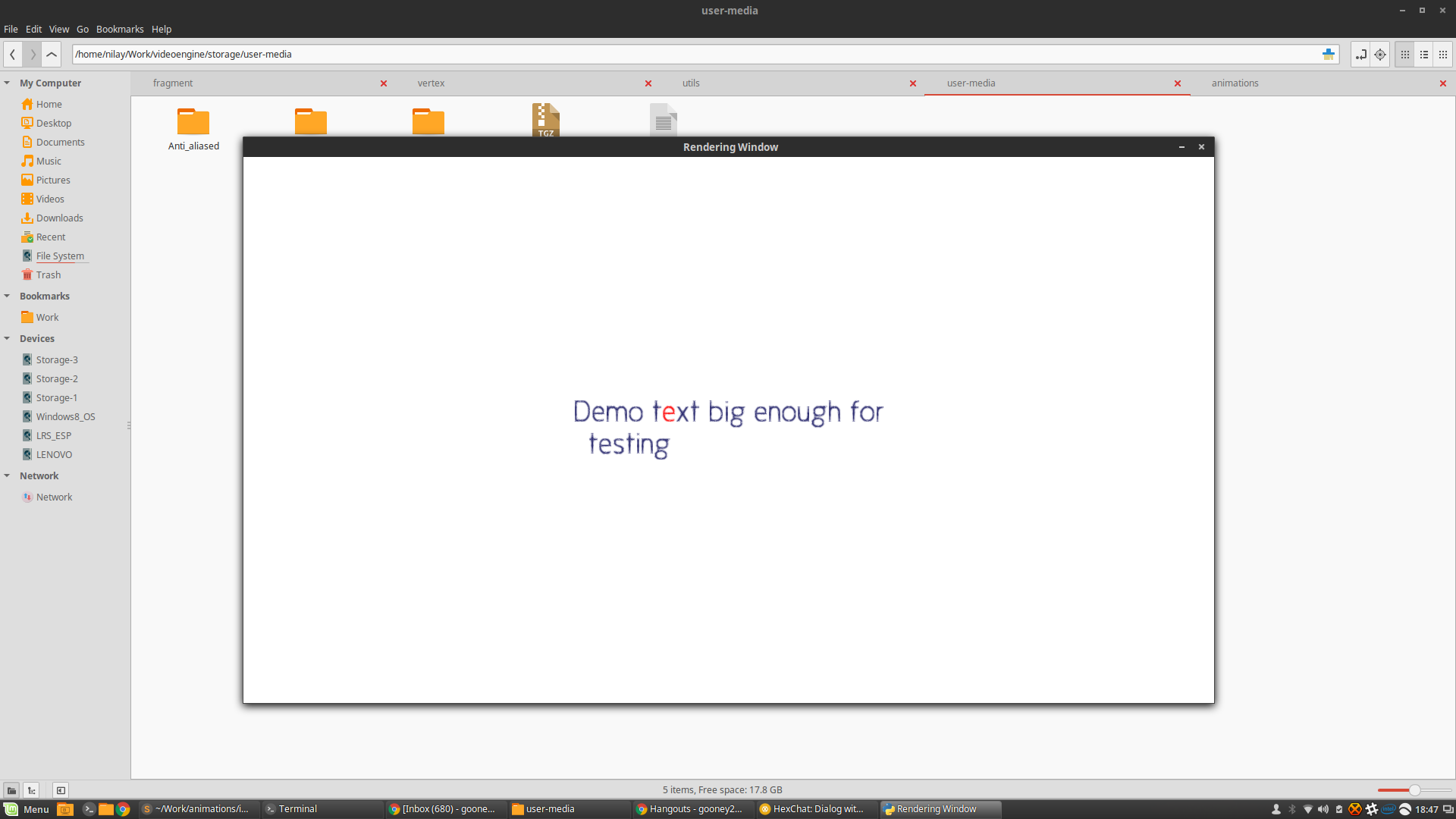Select the TGZ archive file
Viewport: 1456px width, 819px height.
coord(546,120)
